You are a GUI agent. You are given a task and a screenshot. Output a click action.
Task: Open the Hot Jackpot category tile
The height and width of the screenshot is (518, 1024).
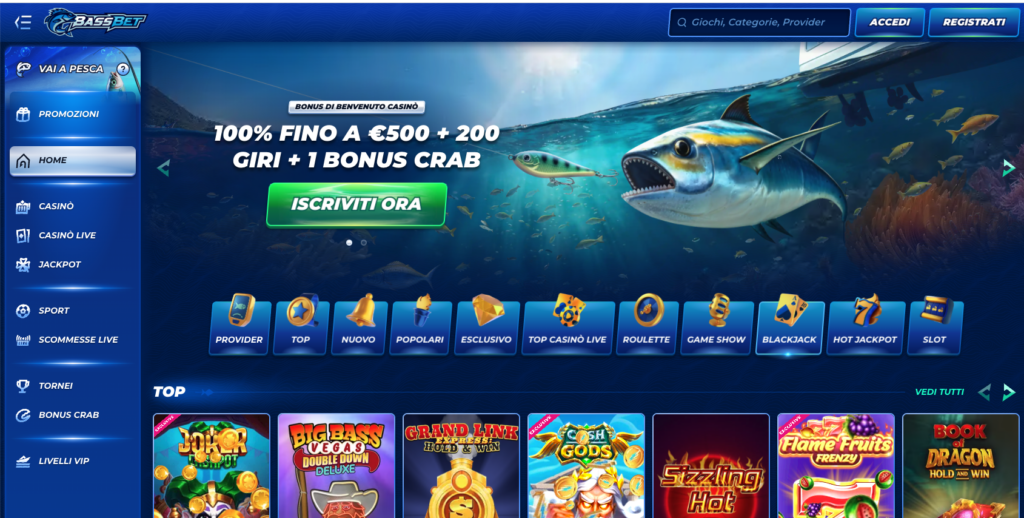(x=865, y=325)
